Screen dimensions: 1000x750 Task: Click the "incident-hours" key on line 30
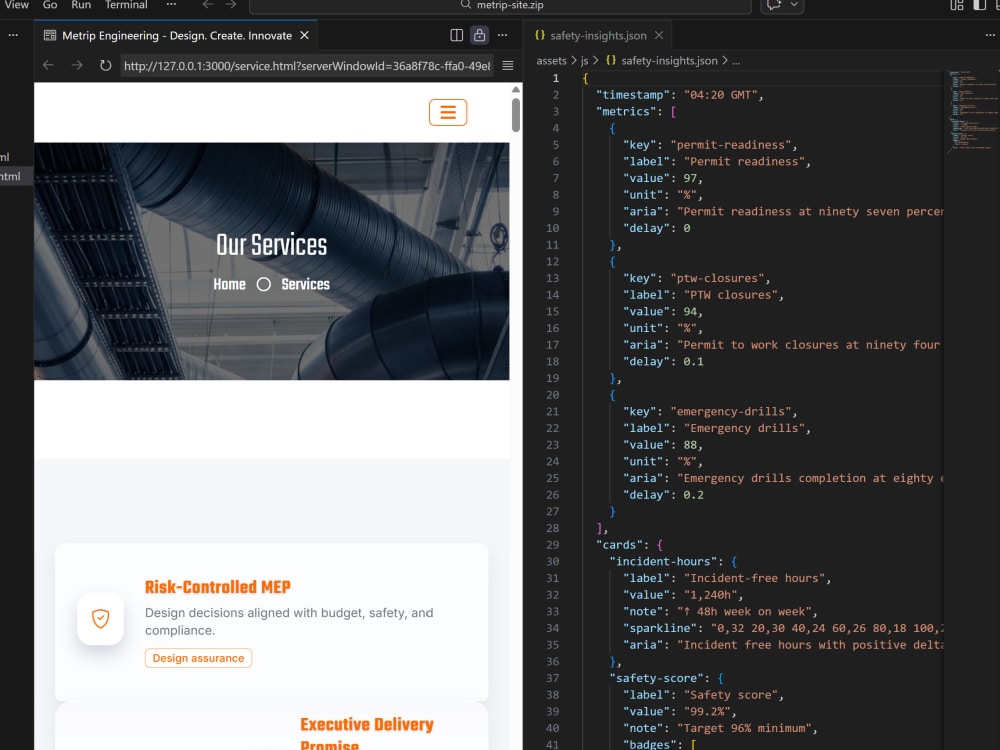[663, 561]
